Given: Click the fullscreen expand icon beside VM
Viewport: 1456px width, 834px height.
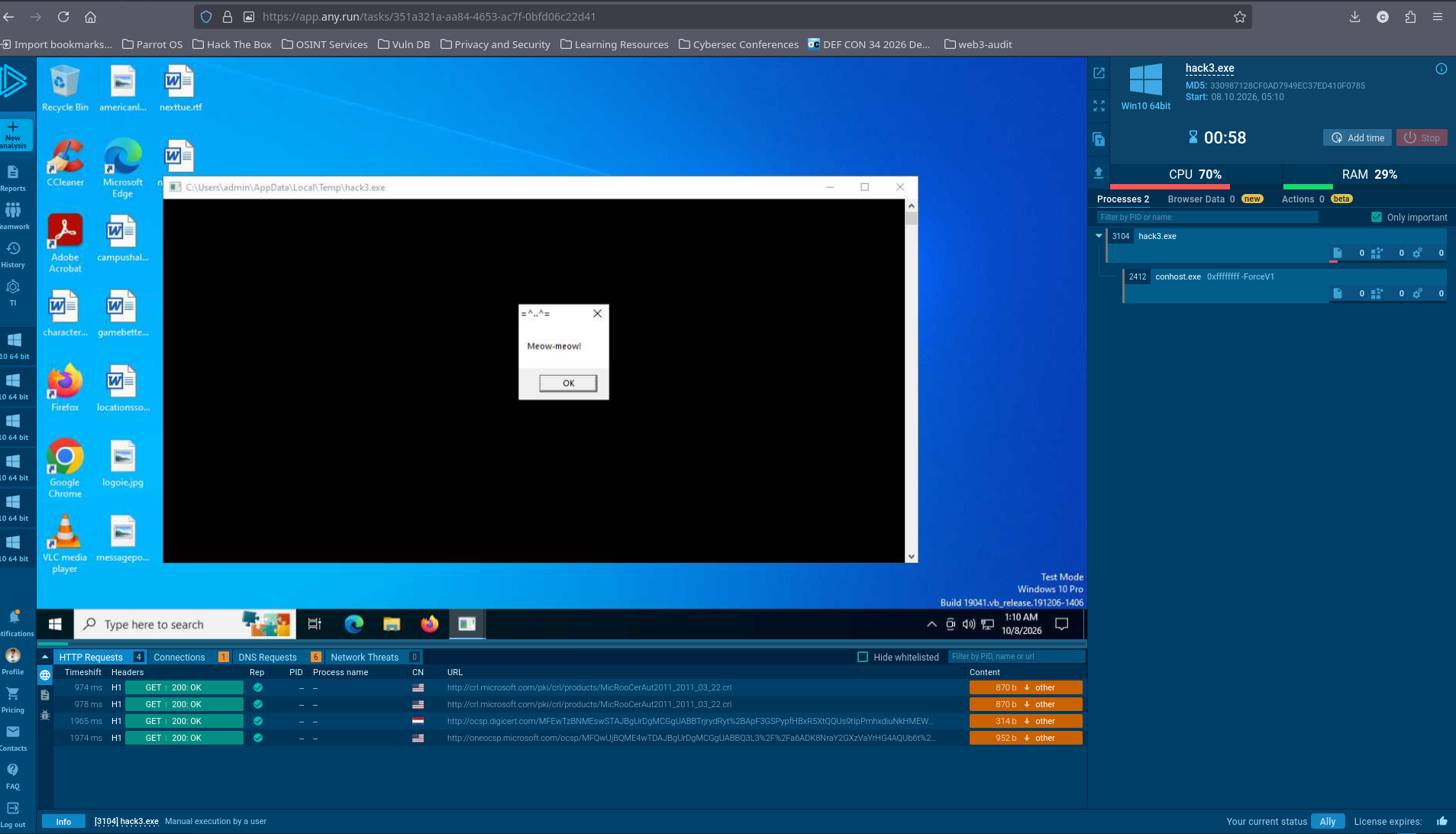Looking at the screenshot, I should [x=1099, y=106].
